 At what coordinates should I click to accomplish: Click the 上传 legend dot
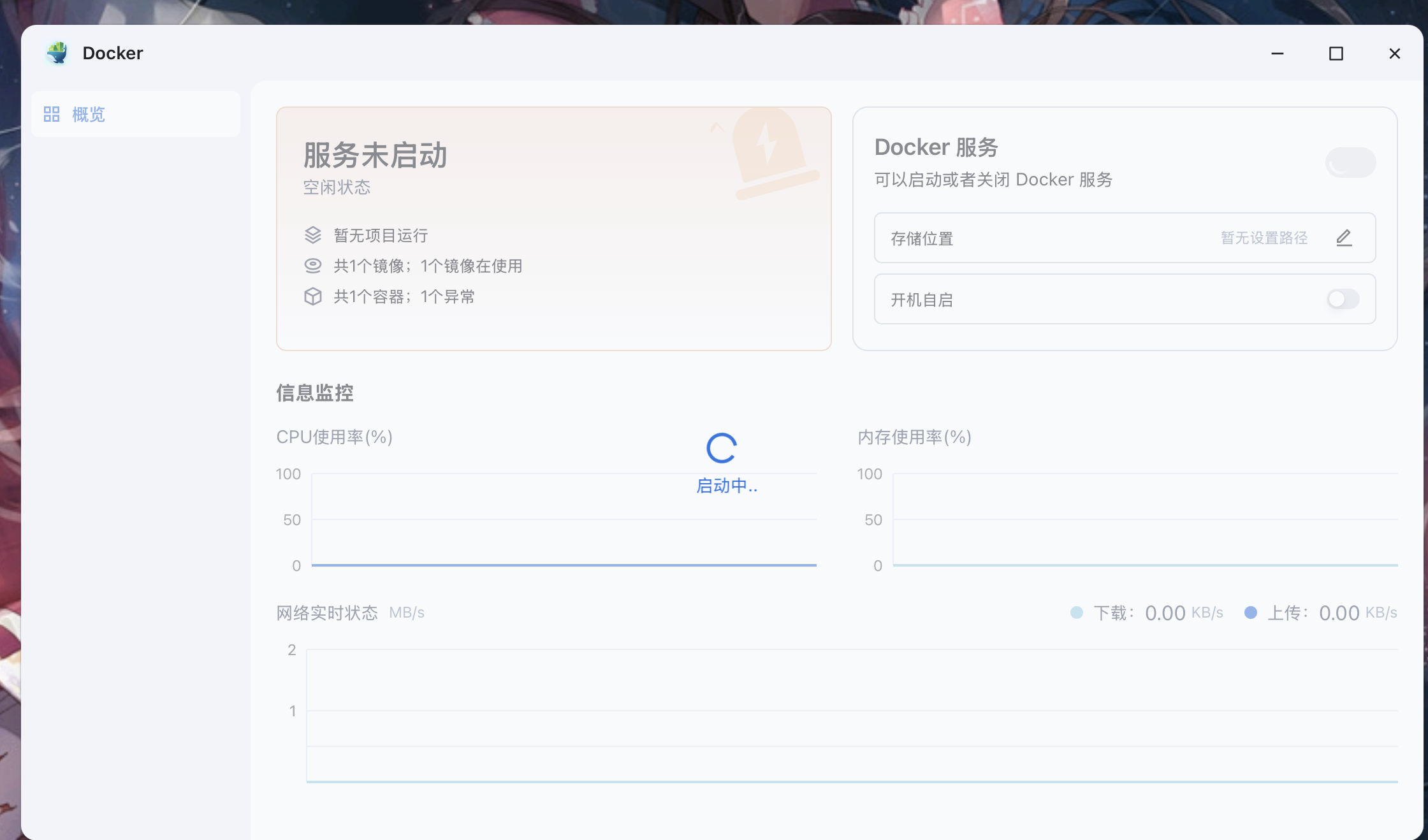pyautogui.click(x=1251, y=612)
